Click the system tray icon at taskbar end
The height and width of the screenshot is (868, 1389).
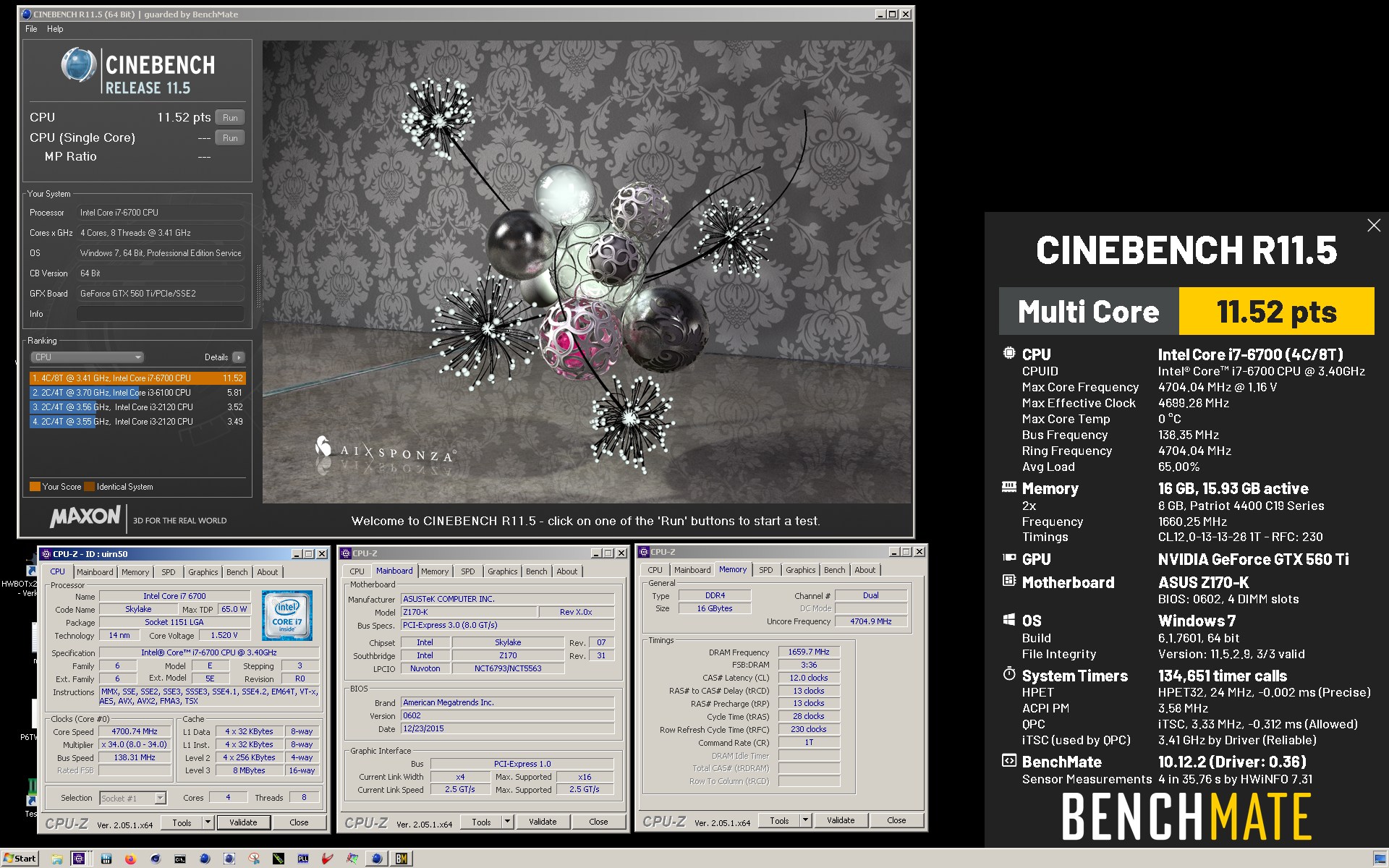click(1380, 859)
